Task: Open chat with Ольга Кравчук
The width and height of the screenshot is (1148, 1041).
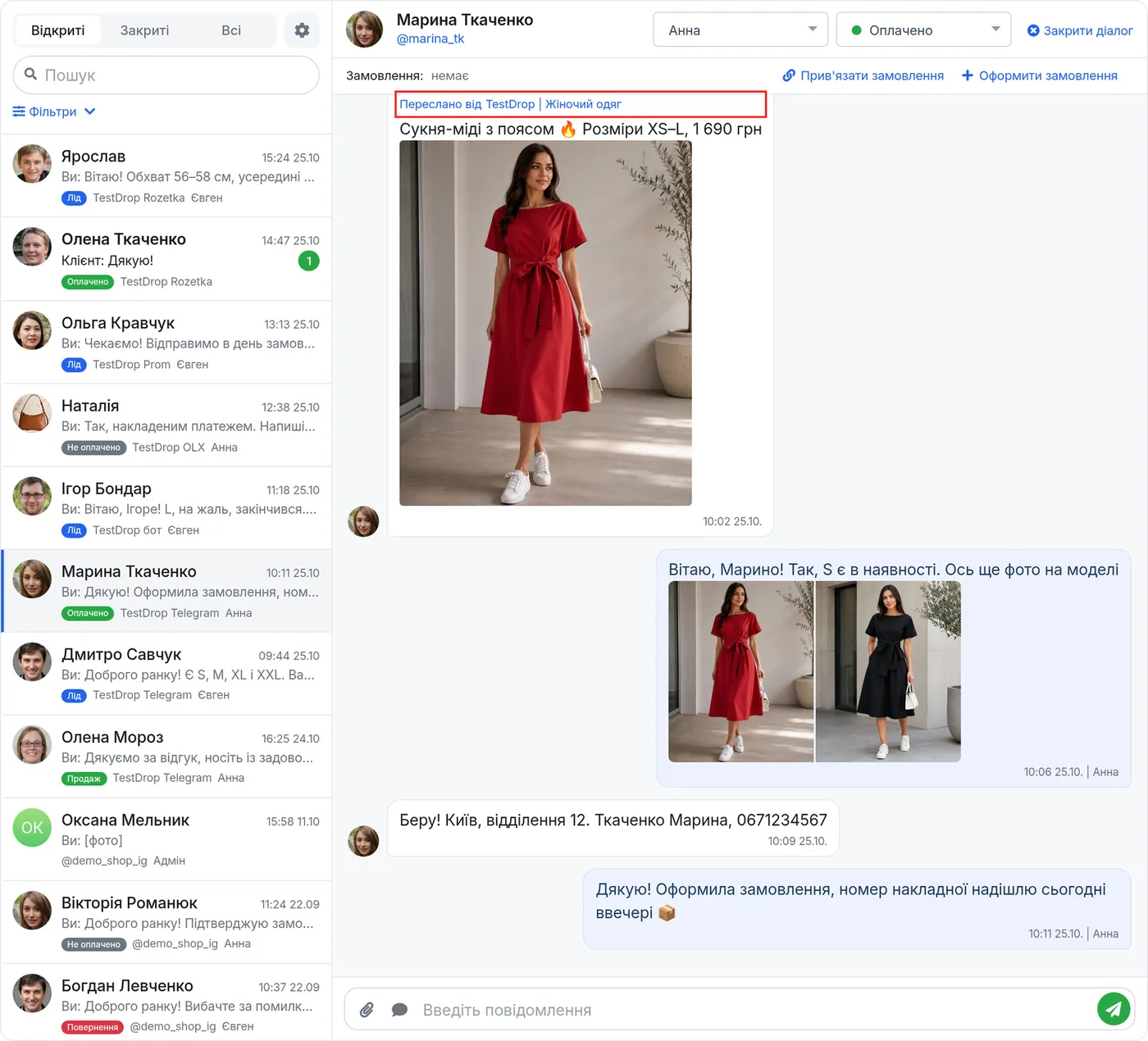Action: [166, 342]
